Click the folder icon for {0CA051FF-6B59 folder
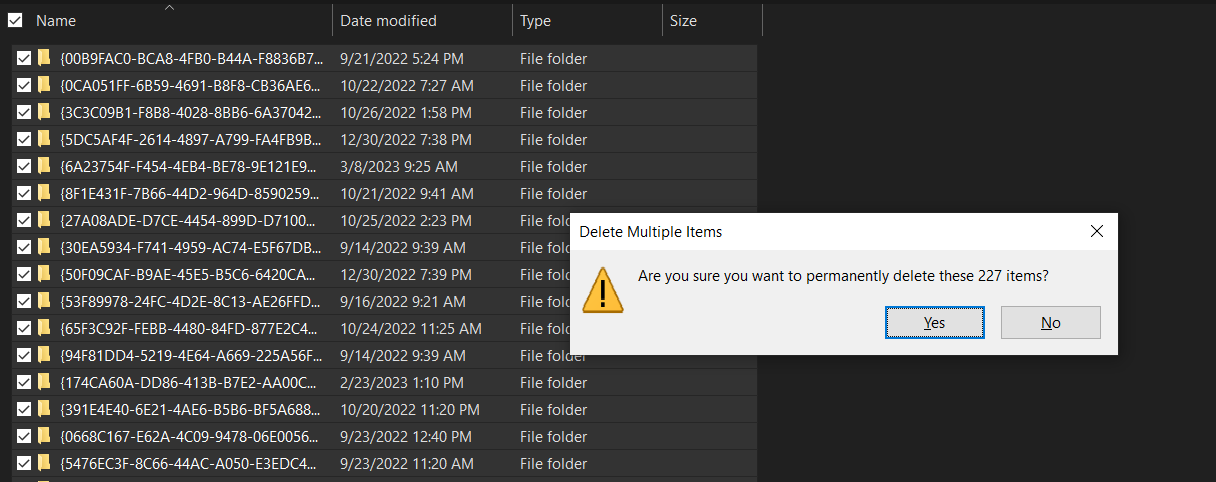This screenshot has height=482, width=1216. 44,85
